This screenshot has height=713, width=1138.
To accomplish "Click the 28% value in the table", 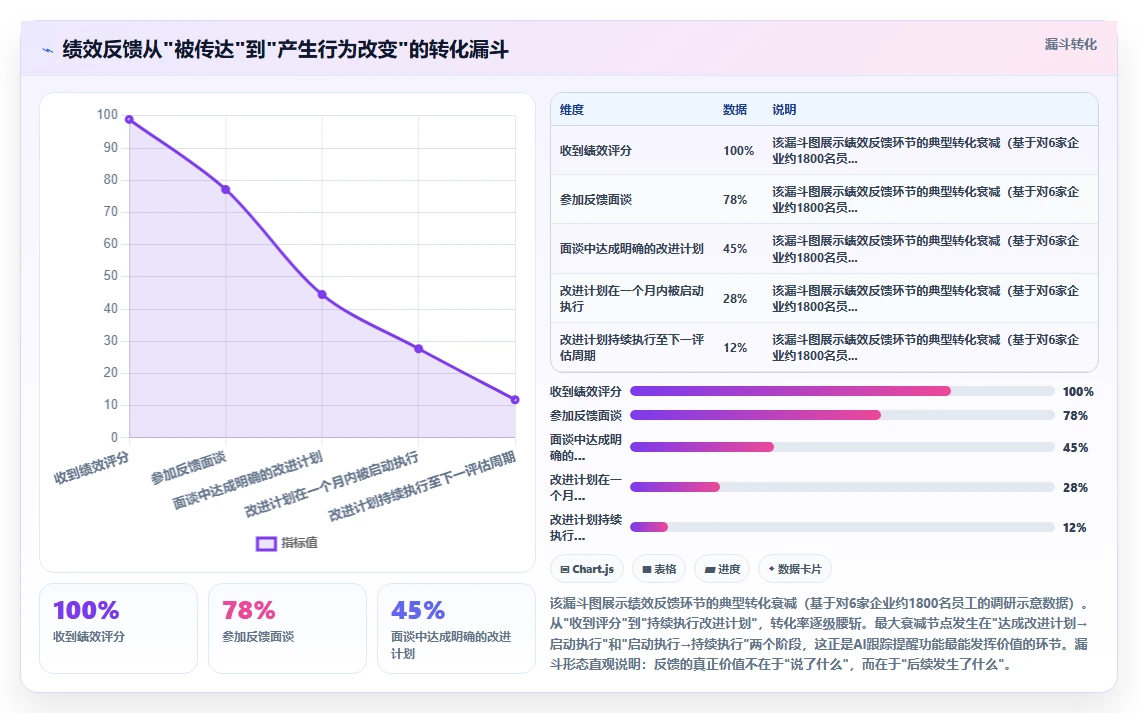I will click(735, 298).
